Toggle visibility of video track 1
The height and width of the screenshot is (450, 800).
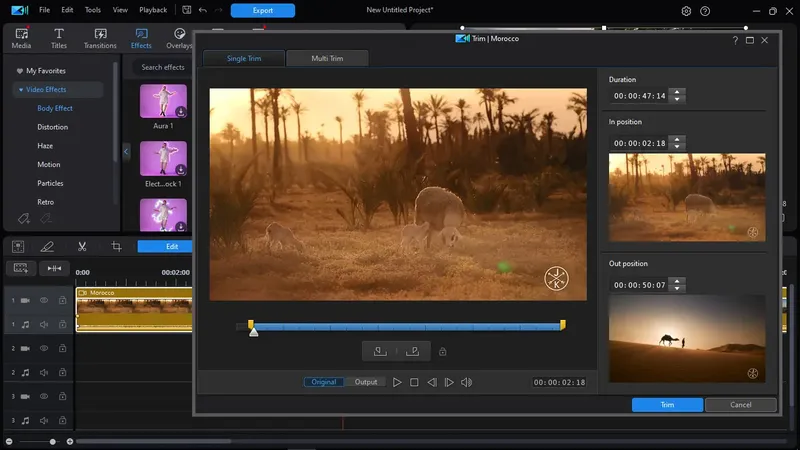[x=44, y=300]
